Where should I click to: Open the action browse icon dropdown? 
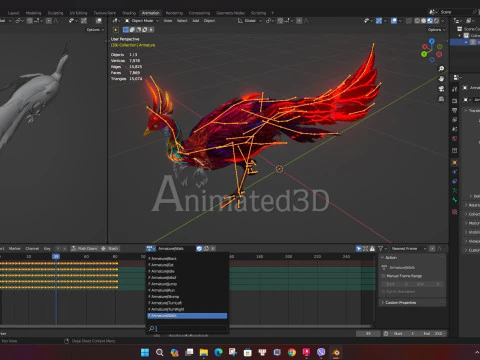151,248
